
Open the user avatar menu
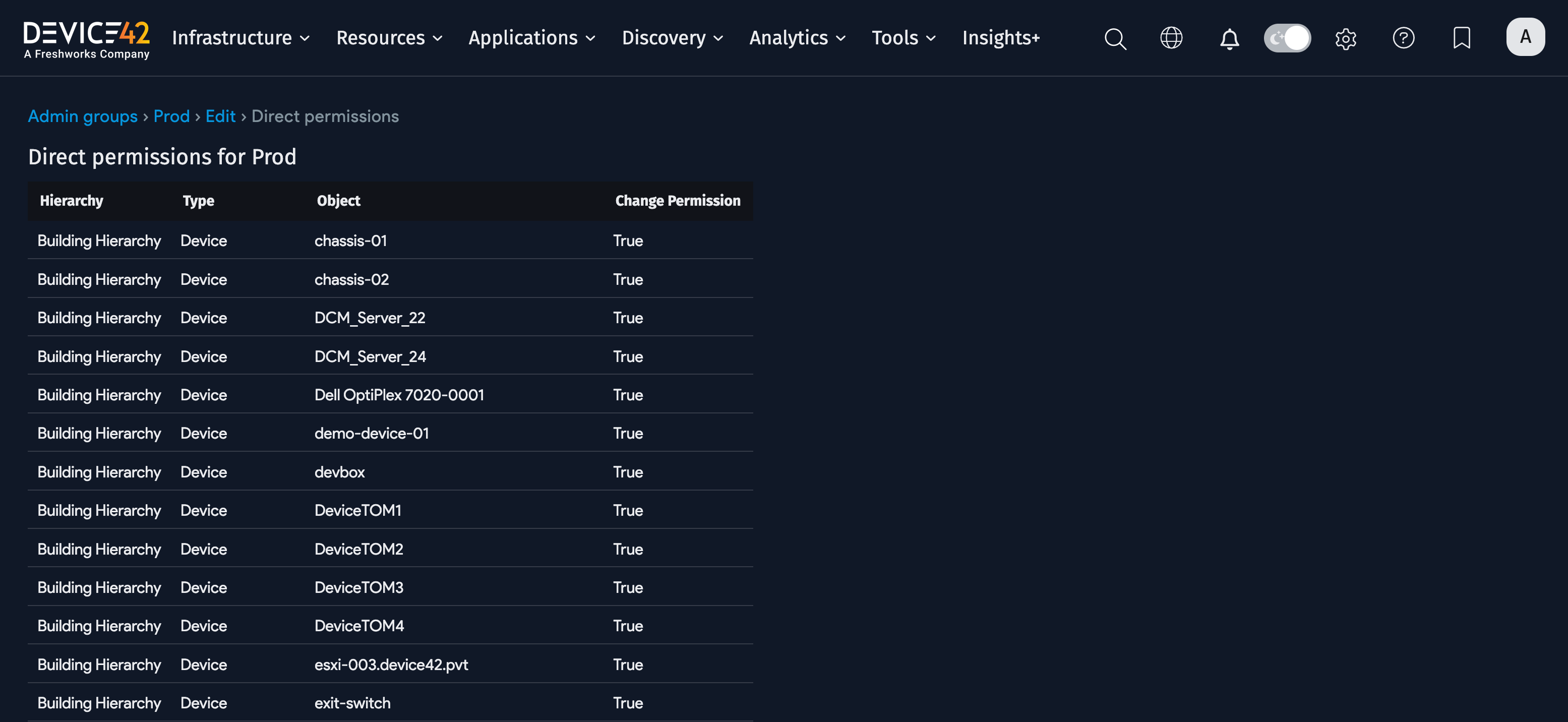tap(1525, 36)
